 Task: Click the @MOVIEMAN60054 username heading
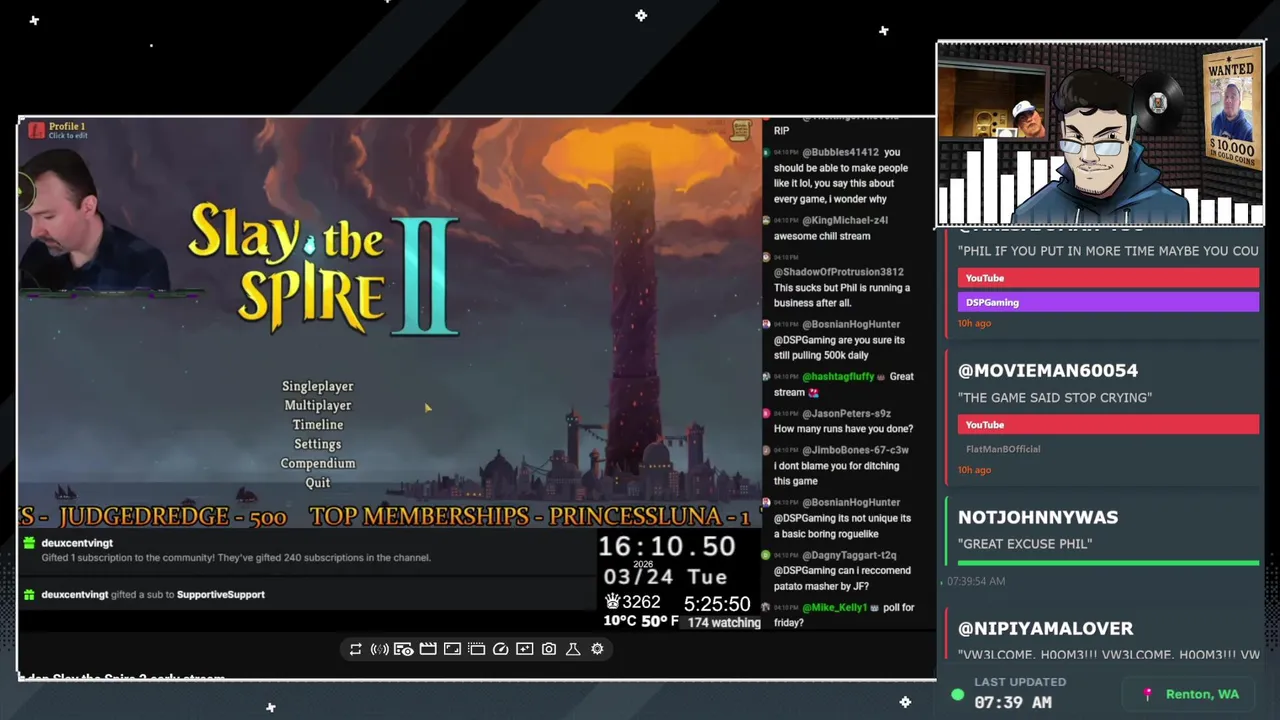pos(1048,370)
